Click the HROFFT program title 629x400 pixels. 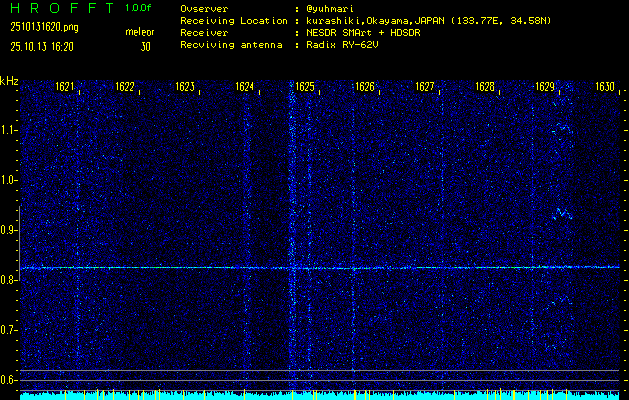click(x=63, y=8)
